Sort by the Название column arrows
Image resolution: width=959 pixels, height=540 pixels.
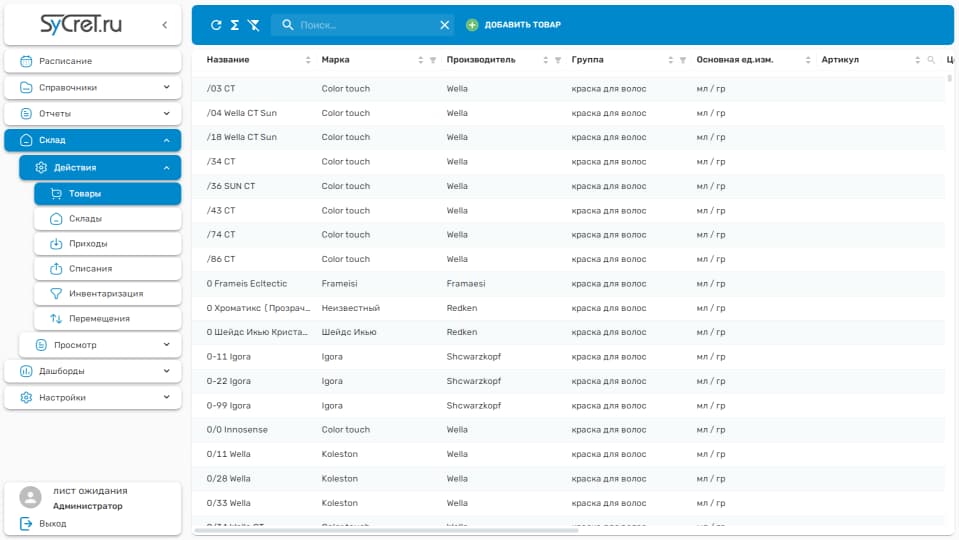pos(308,60)
